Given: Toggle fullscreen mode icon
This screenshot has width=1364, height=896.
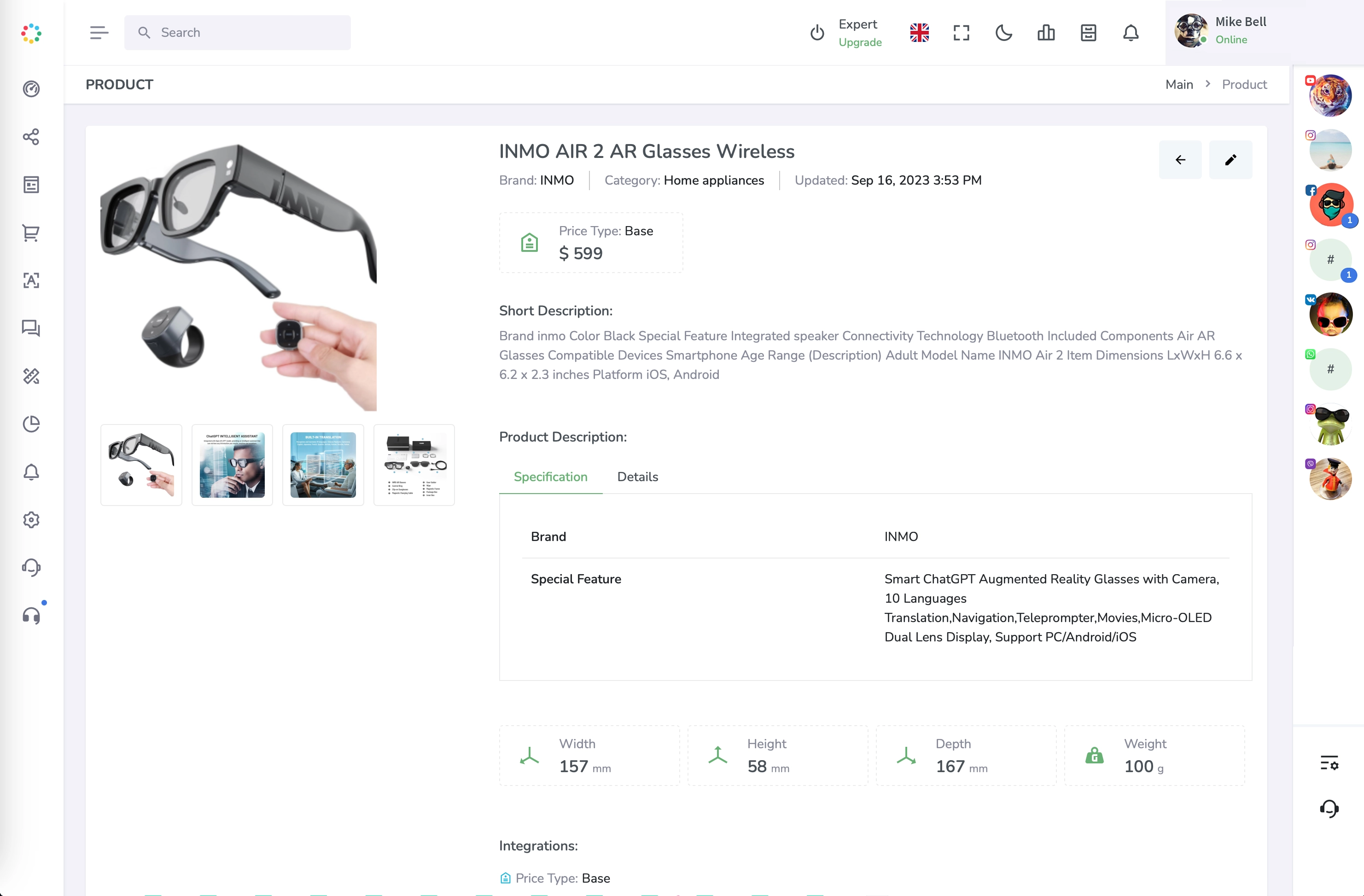Looking at the screenshot, I should coord(961,33).
